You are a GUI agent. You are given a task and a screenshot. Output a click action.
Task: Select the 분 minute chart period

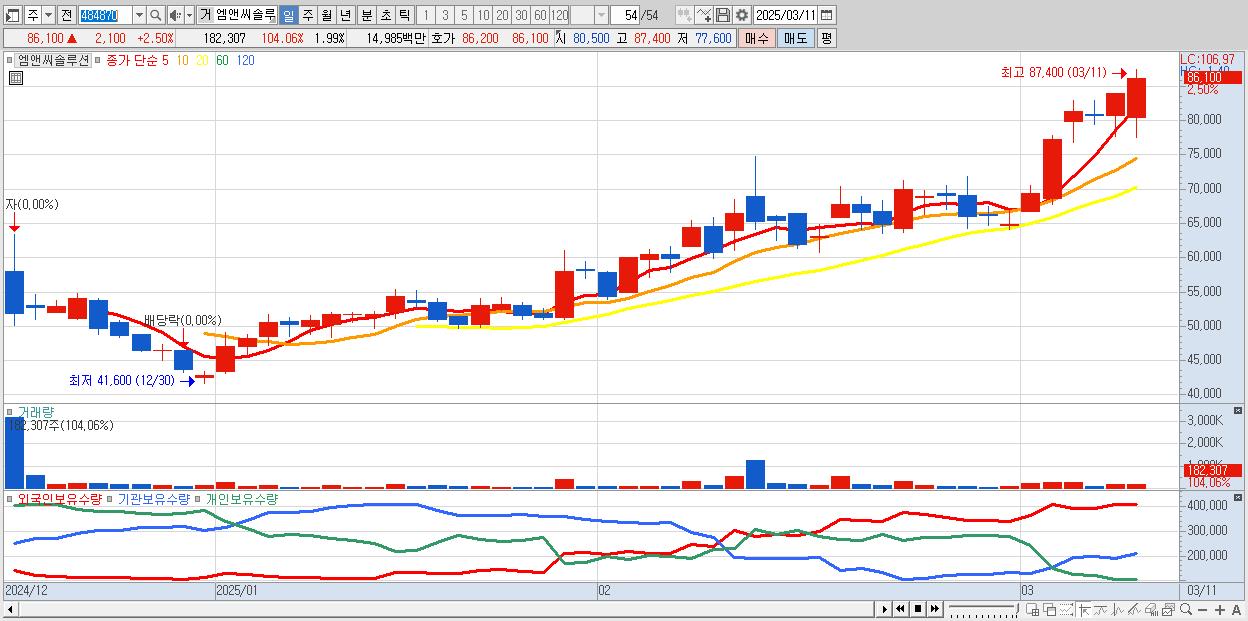[366, 15]
